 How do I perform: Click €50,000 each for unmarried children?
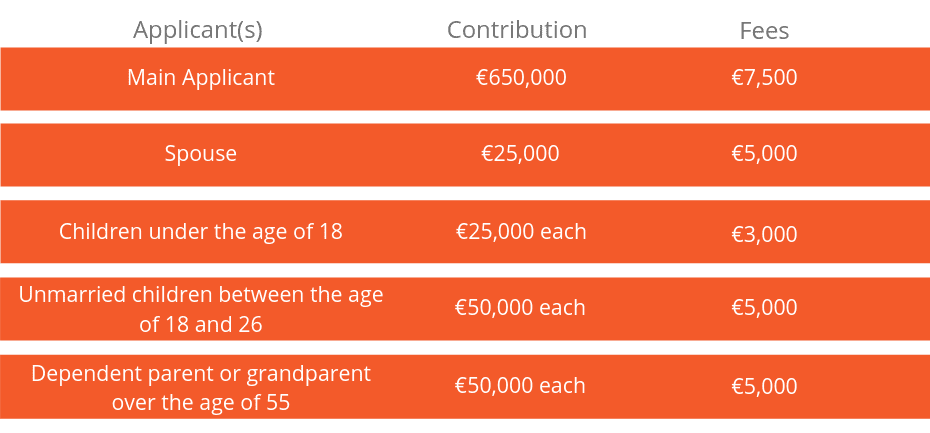point(520,308)
